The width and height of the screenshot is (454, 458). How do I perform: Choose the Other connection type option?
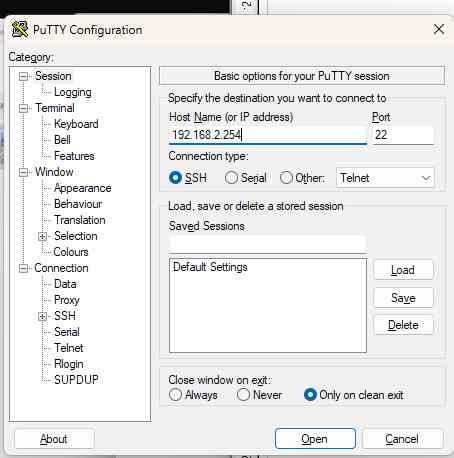pos(286,178)
